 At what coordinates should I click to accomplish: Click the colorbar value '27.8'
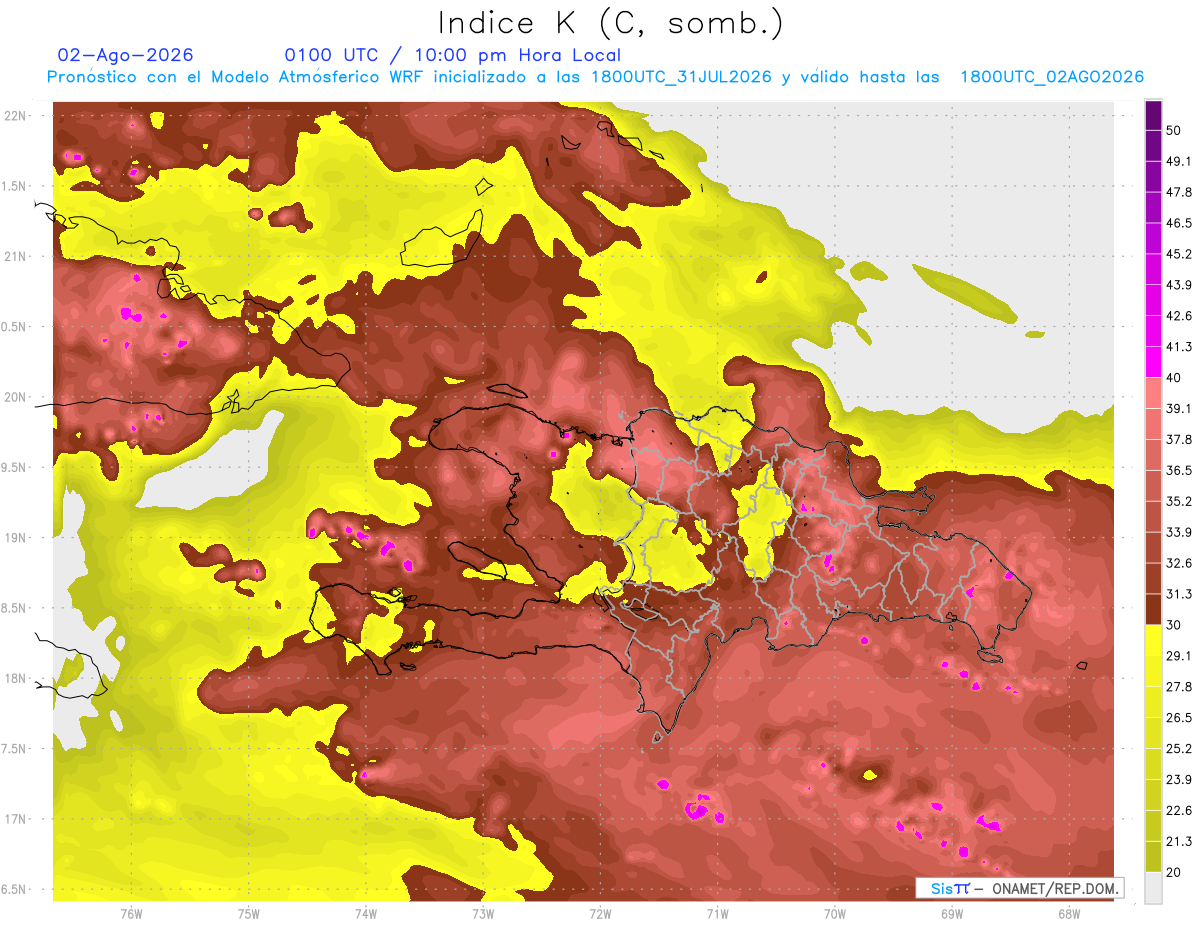coord(1180,687)
